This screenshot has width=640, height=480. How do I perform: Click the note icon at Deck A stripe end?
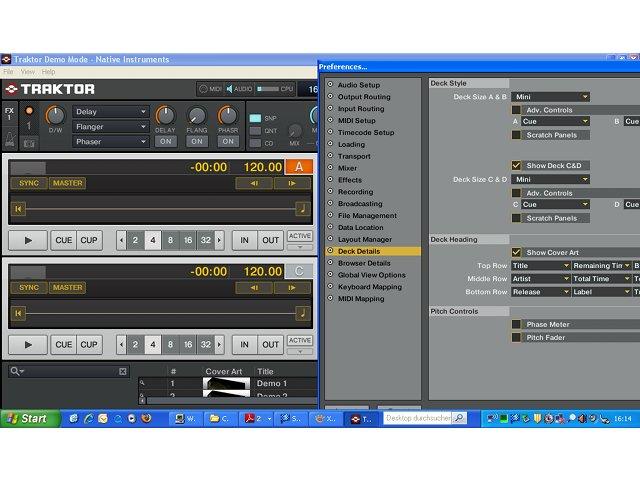pyautogui.click(x=302, y=209)
